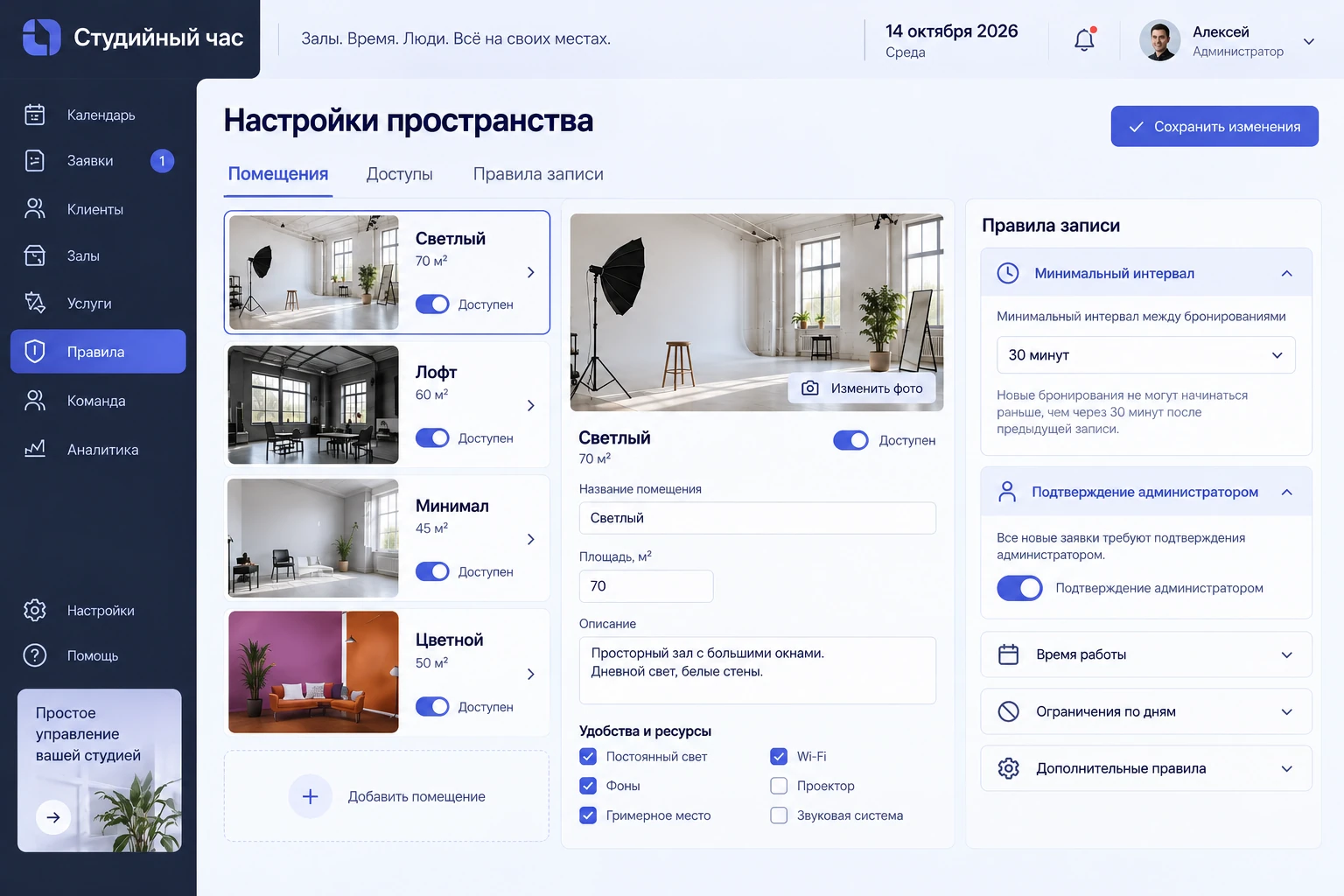Click the Услуги sidebar icon
Image resolution: width=1344 pixels, height=896 pixels.
[35, 303]
